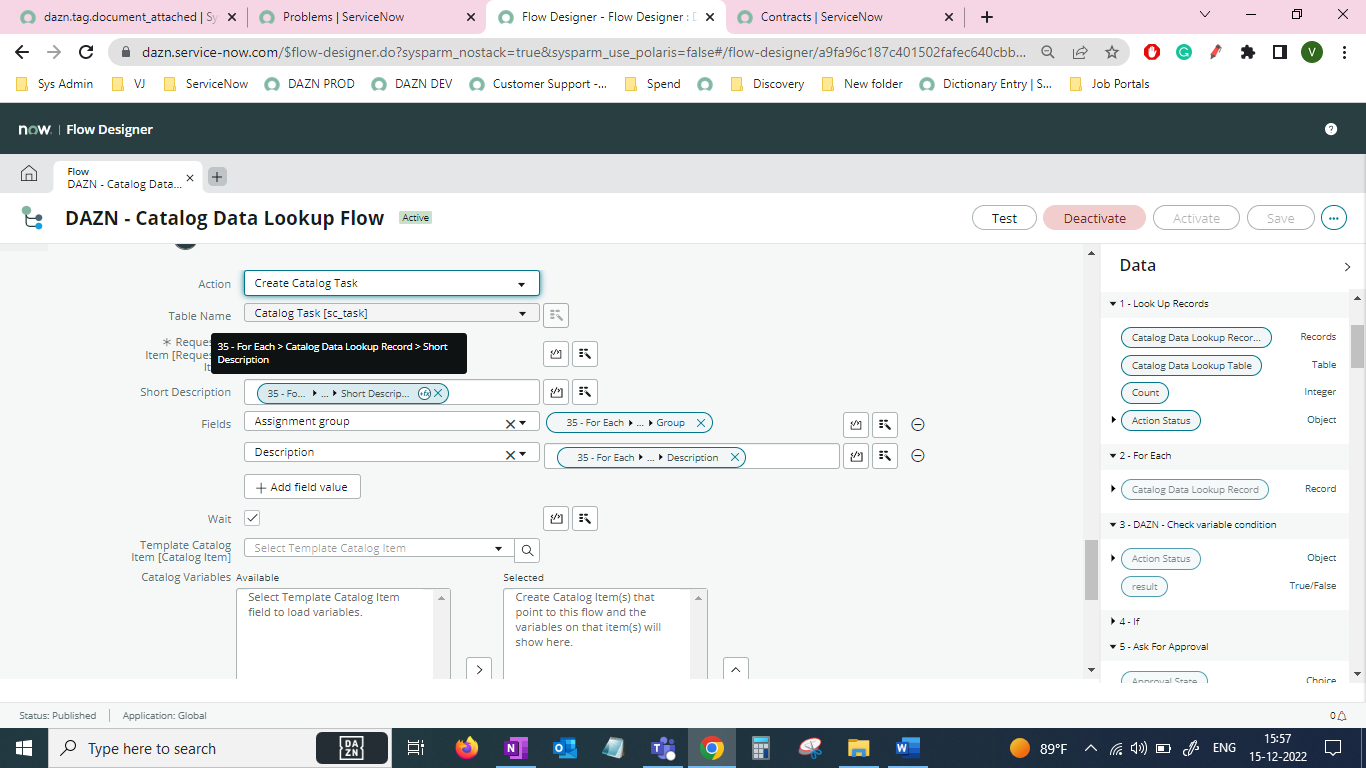The image size is (1366, 768).
Task: Open data pill picker for Requested Item
Action: pyautogui.click(x=585, y=353)
